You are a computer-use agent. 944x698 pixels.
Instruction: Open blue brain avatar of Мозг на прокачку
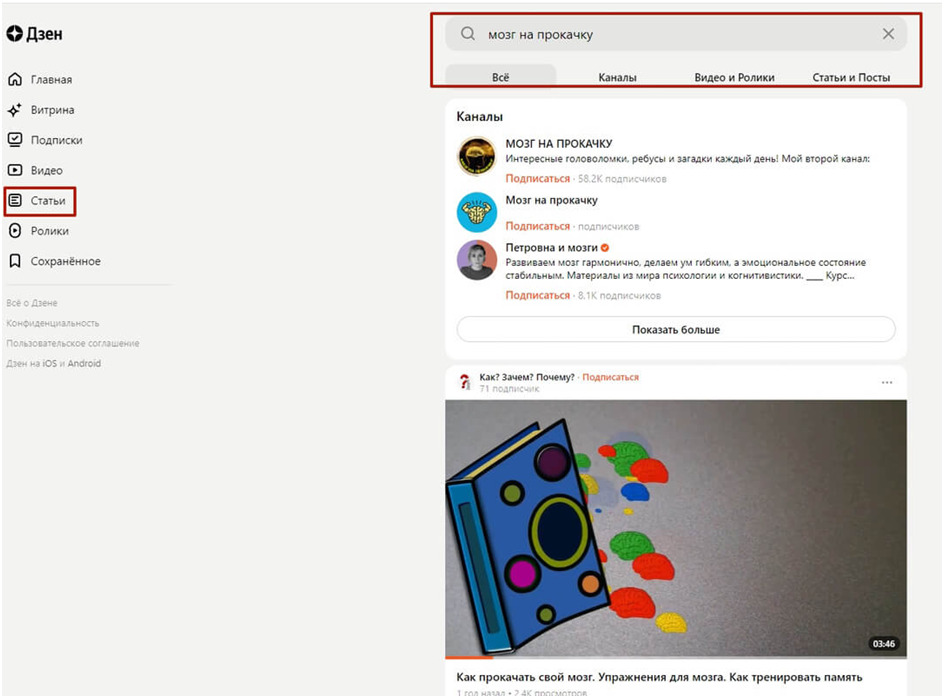[476, 212]
